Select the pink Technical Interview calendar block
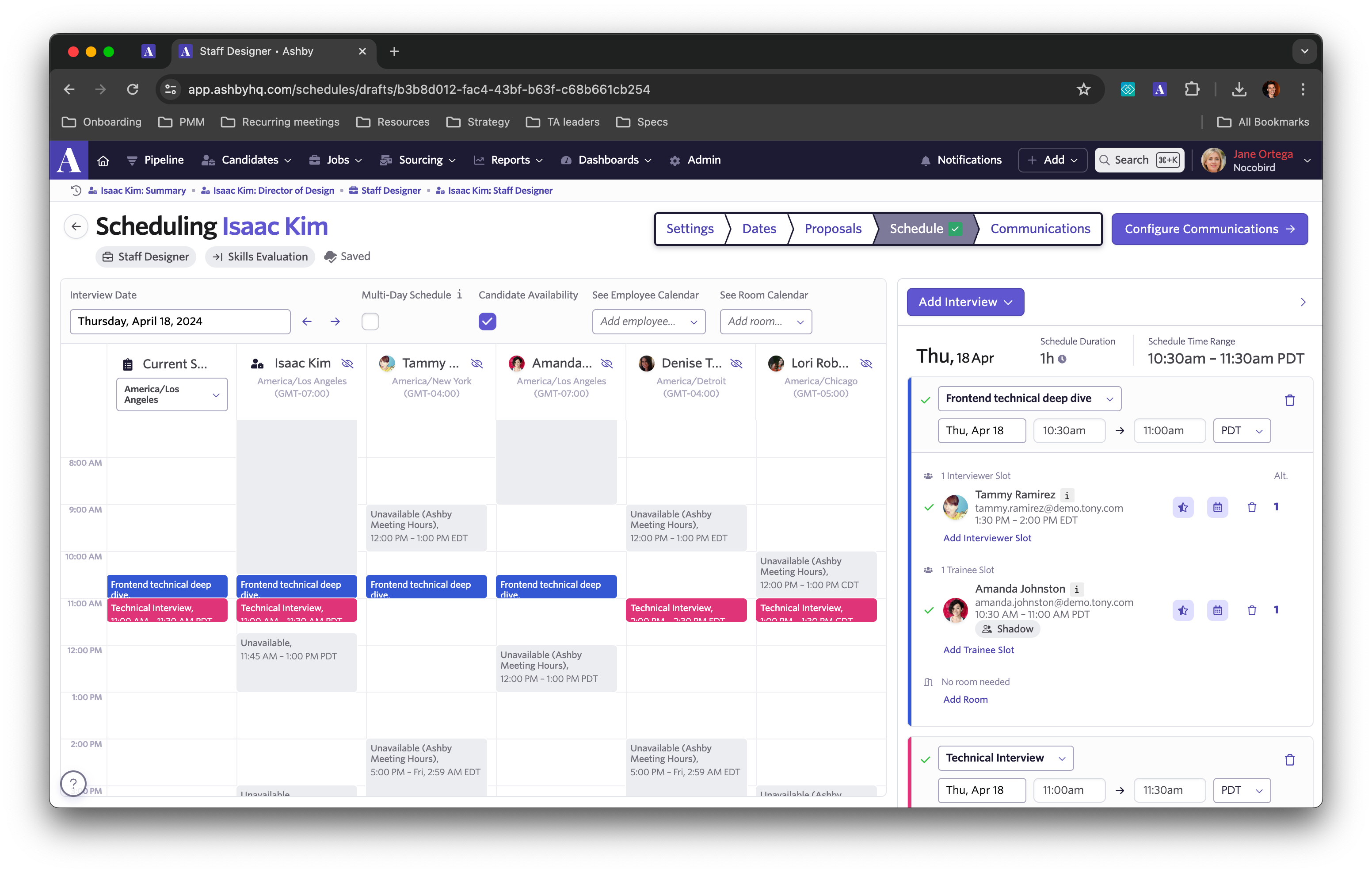Image resolution: width=1372 pixels, height=873 pixels. point(168,609)
